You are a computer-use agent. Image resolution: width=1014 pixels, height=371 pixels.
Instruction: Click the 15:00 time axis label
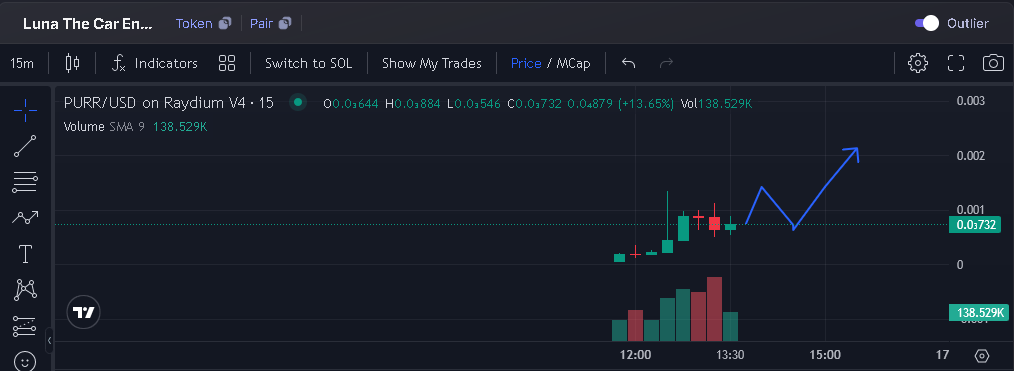coord(825,355)
